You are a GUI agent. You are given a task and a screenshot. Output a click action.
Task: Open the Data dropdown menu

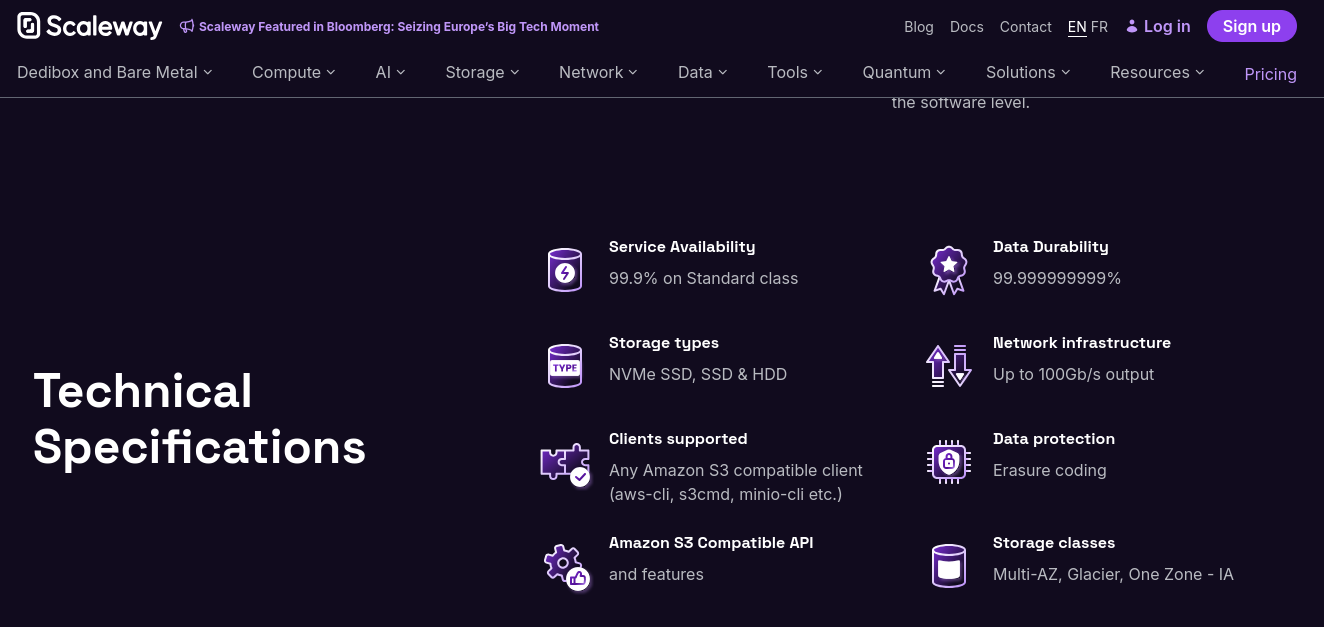tap(702, 72)
